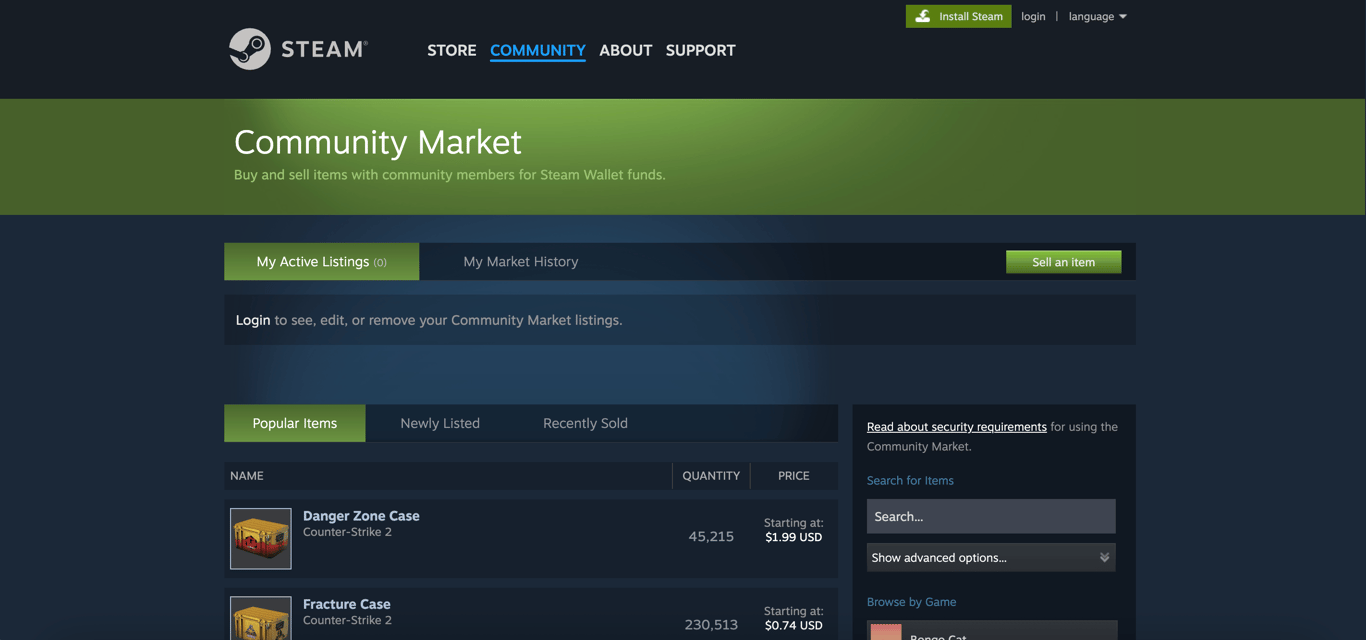Expand Show advanced options

pos(991,557)
